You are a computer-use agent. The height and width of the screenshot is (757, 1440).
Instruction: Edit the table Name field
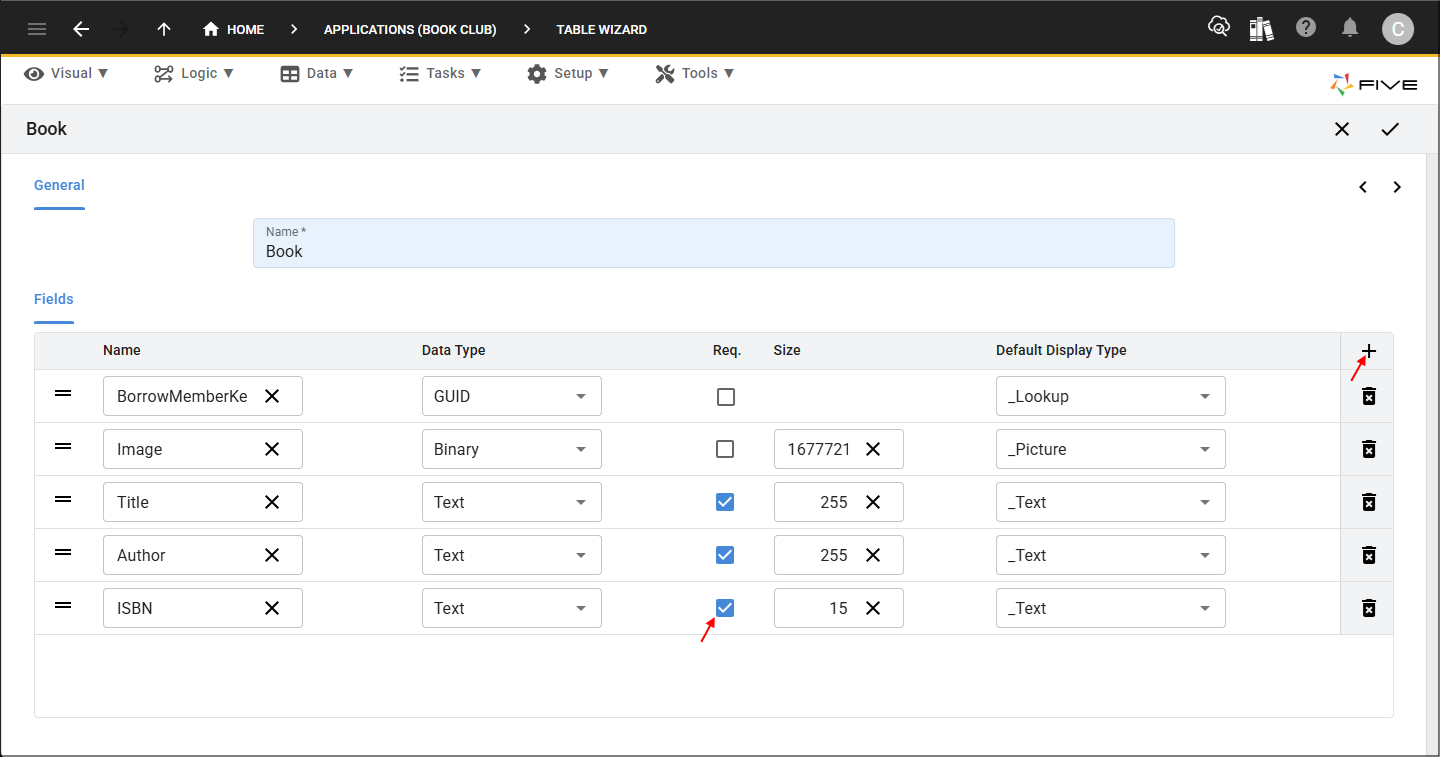coord(714,243)
